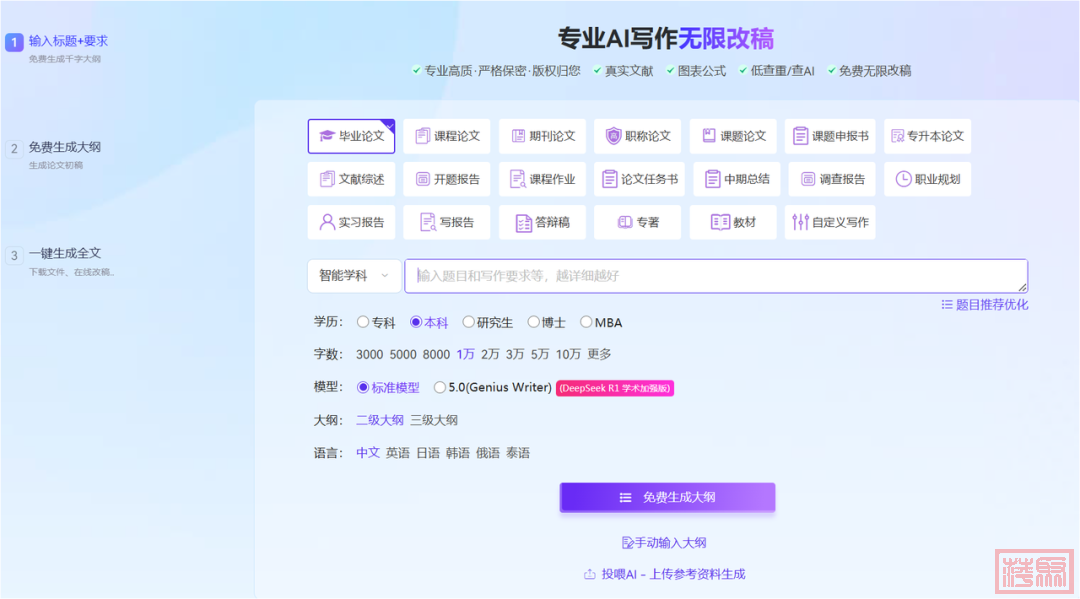
Task: Select the 职业规划 clock icon
Action: 903,179
